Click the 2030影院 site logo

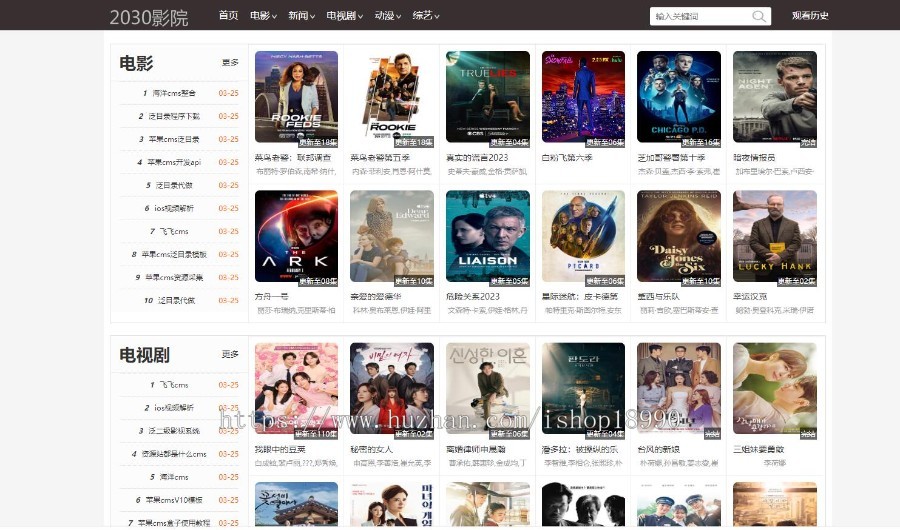click(149, 17)
